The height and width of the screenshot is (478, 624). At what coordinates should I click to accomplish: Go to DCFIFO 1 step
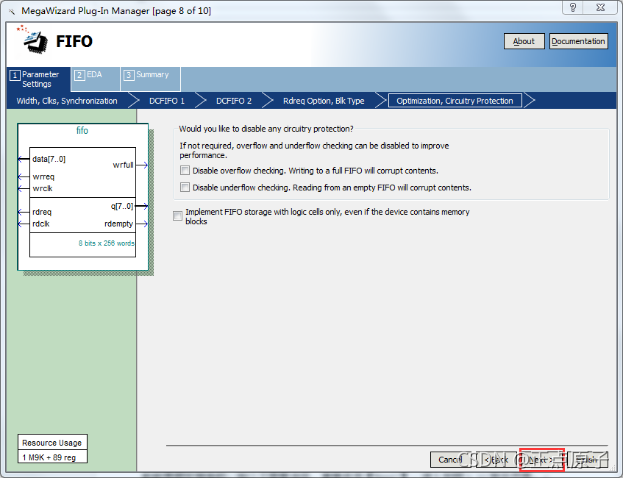167,101
